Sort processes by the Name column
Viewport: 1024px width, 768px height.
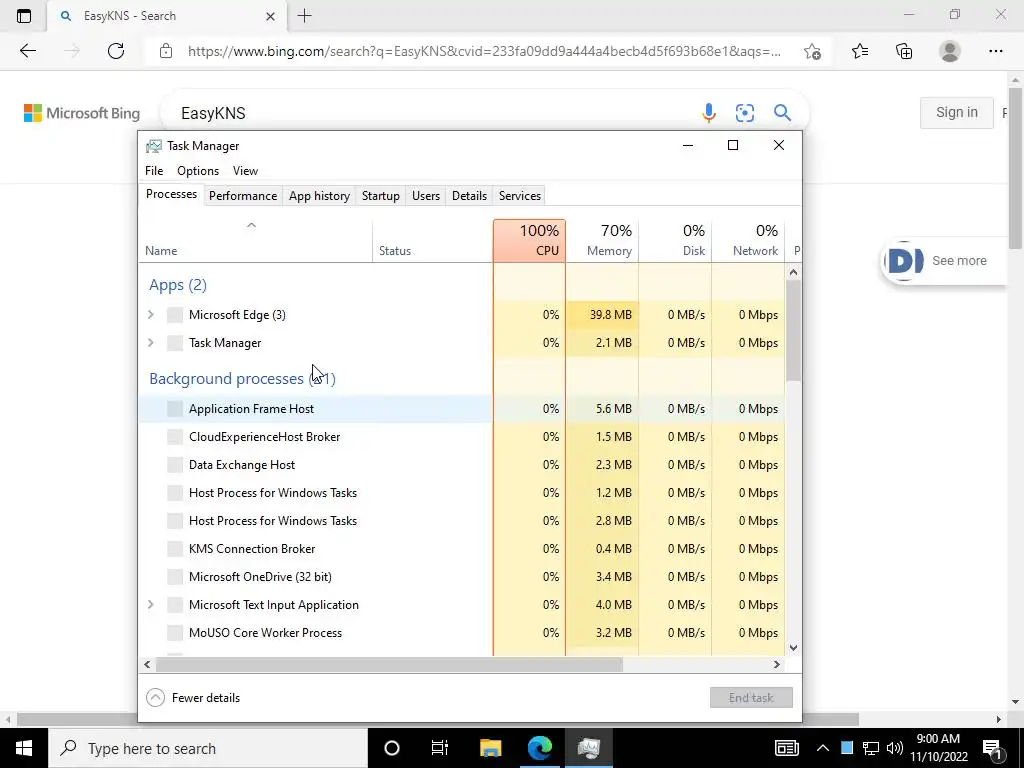pyautogui.click(x=255, y=240)
